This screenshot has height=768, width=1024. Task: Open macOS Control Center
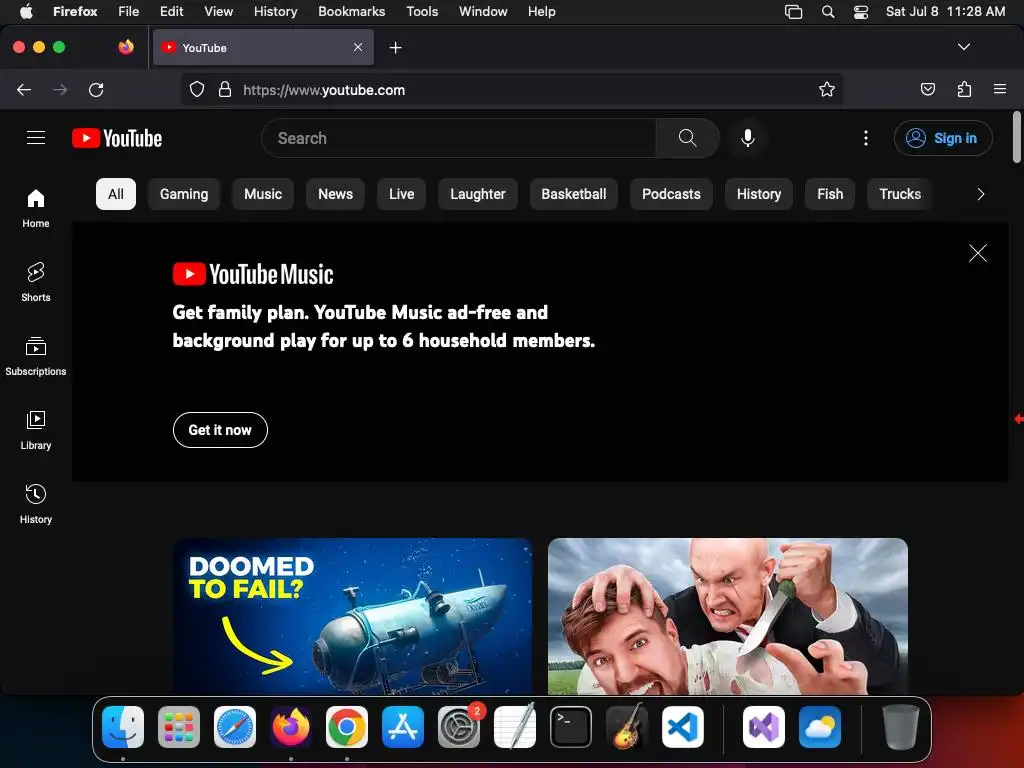tap(861, 12)
